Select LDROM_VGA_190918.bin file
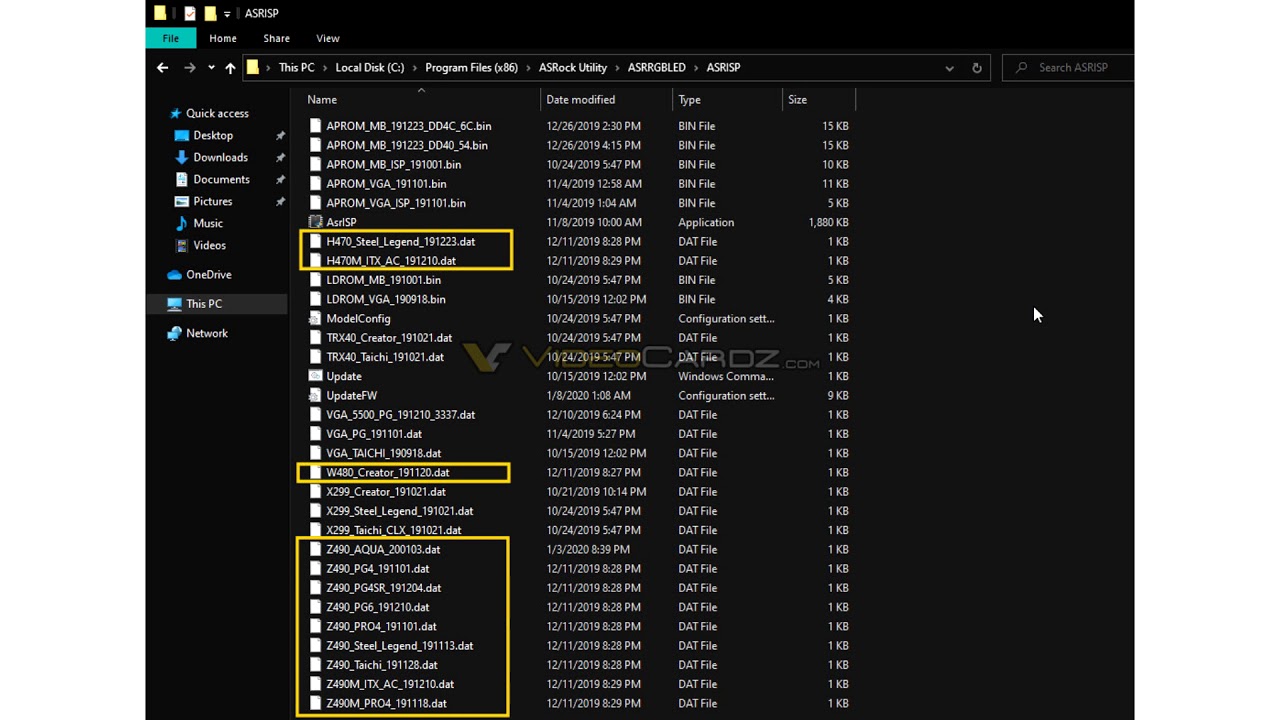This screenshot has width=1280, height=720. coord(386,299)
